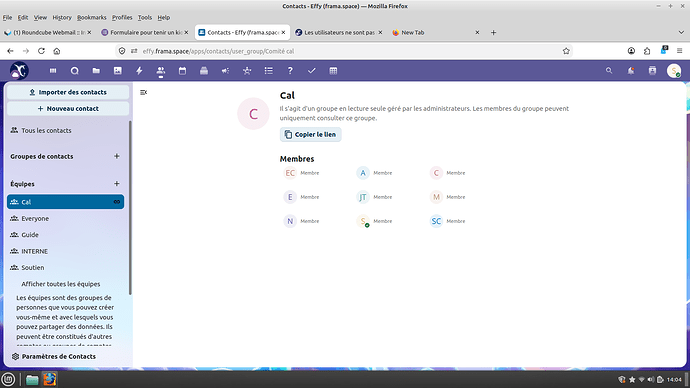
Task: Open the Tables grid app icon
Action: click(x=333, y=70)
